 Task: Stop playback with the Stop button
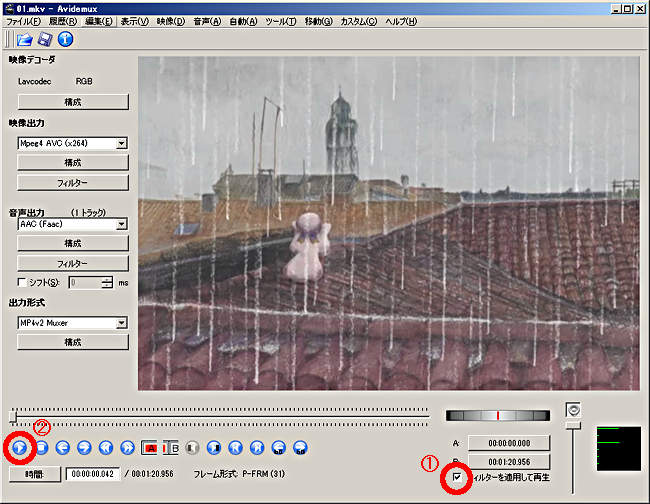(x=41, y=448)
